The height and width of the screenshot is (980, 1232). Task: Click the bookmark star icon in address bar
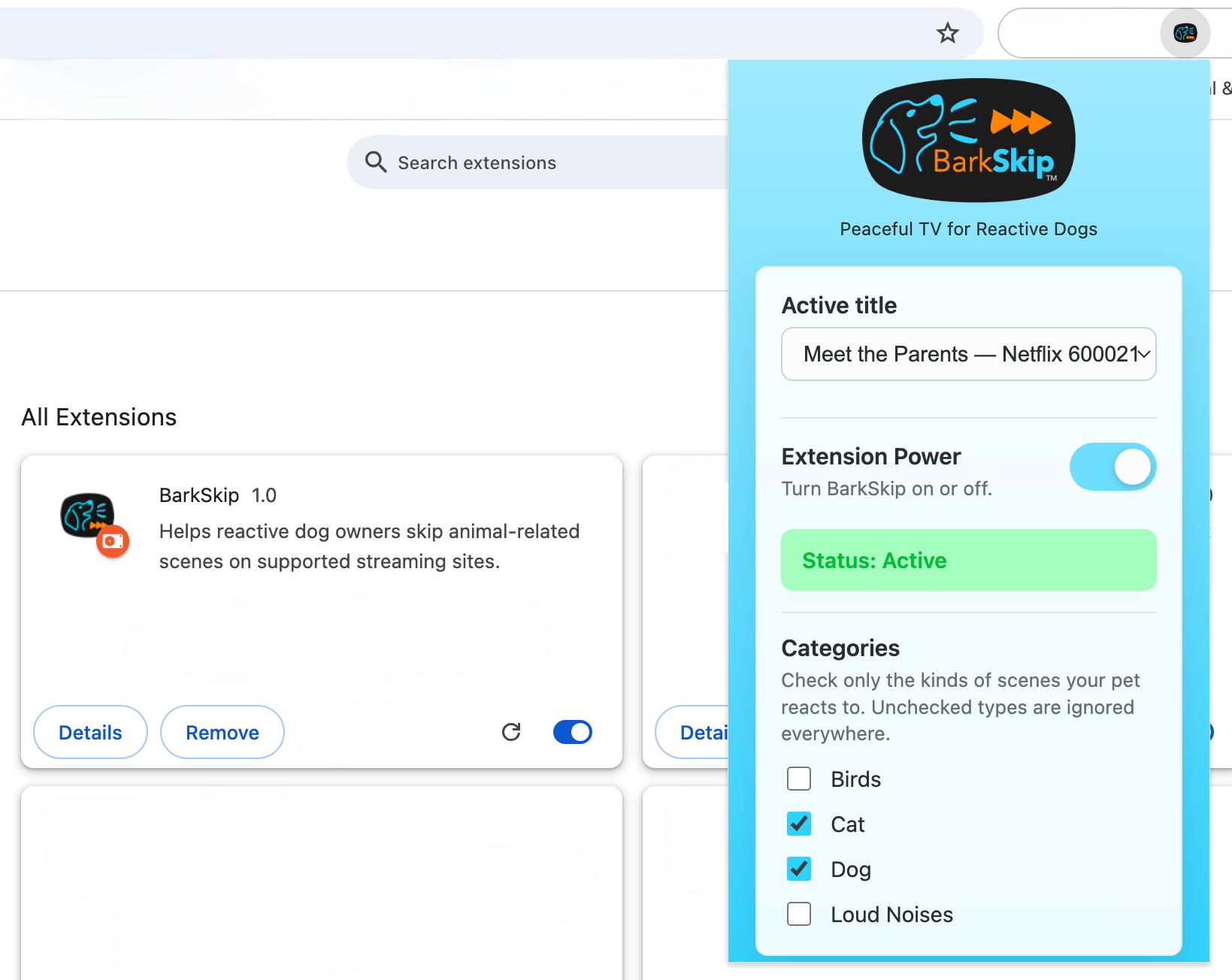click(947, 33)
